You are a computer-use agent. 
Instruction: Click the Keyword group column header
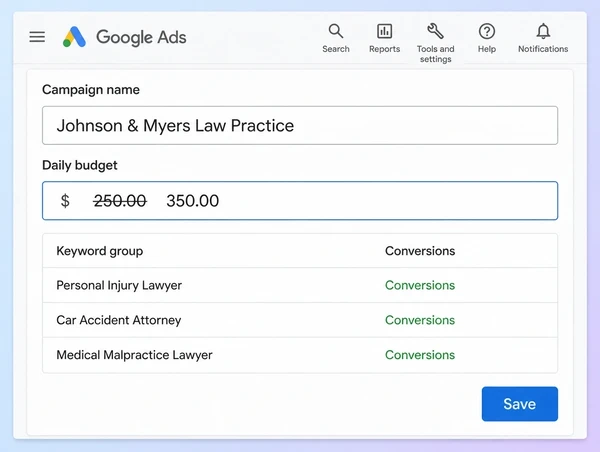[x=99, y=251]
